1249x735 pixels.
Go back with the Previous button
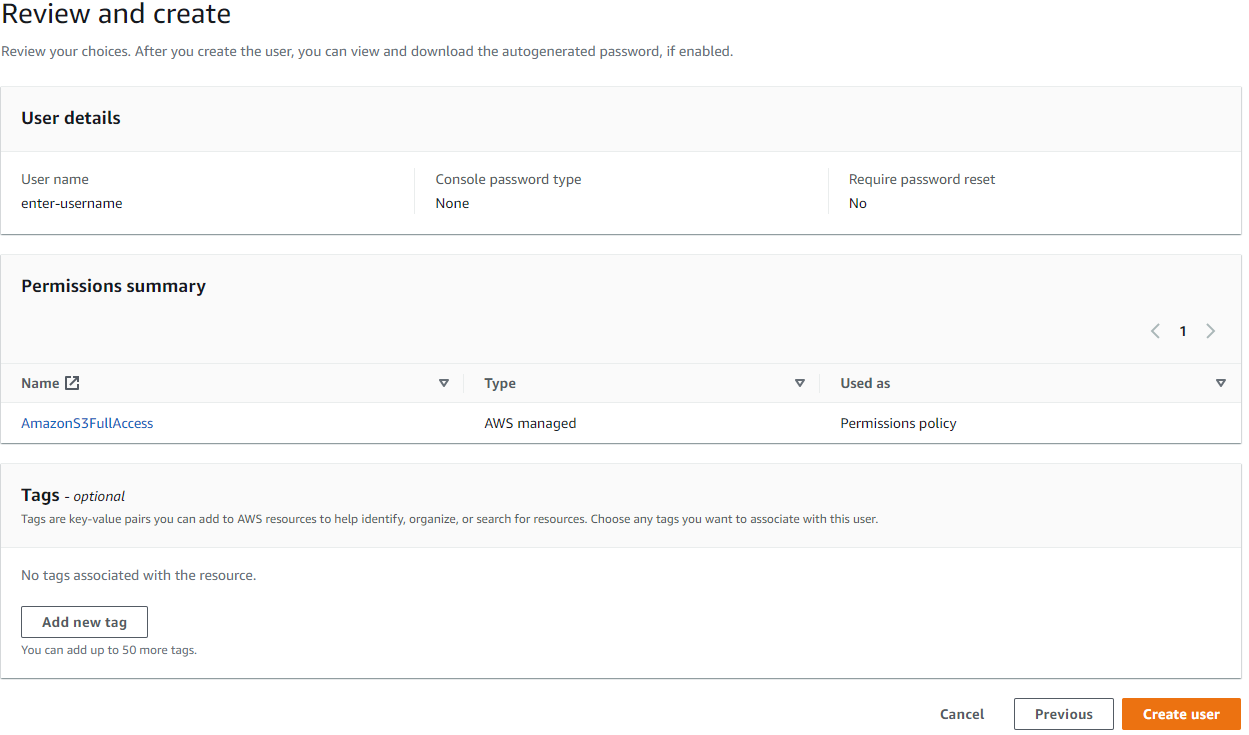[1063, 714]
